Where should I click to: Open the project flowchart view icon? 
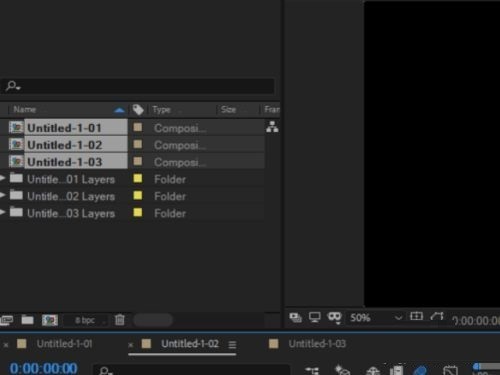(x=272, y=127)
